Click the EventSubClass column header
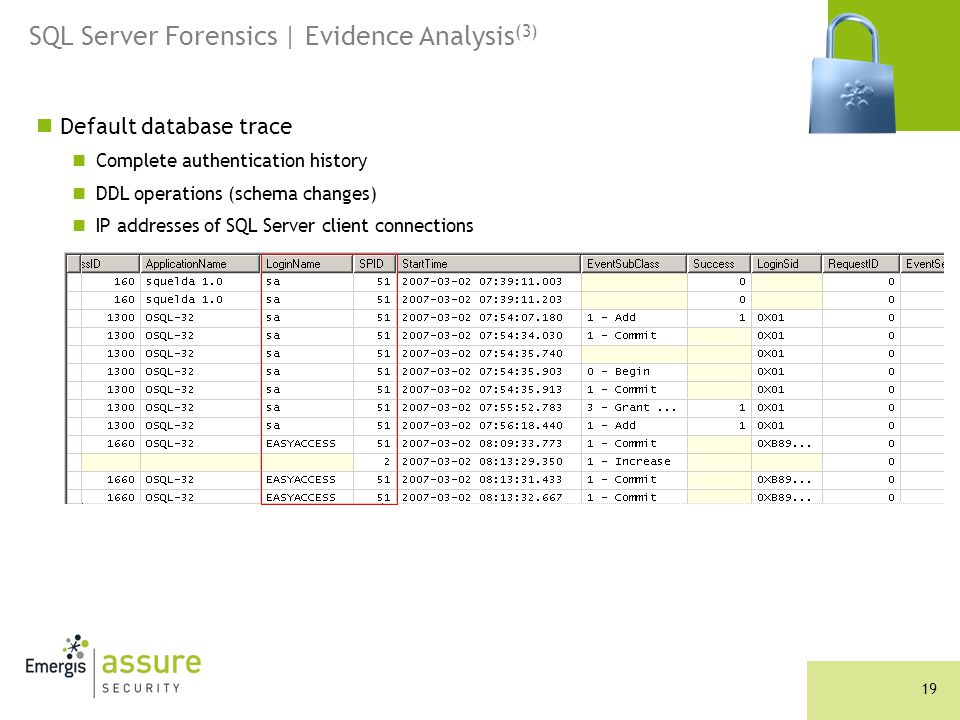Viewport: 960px width, 720px height. click(x=634, y=264)
